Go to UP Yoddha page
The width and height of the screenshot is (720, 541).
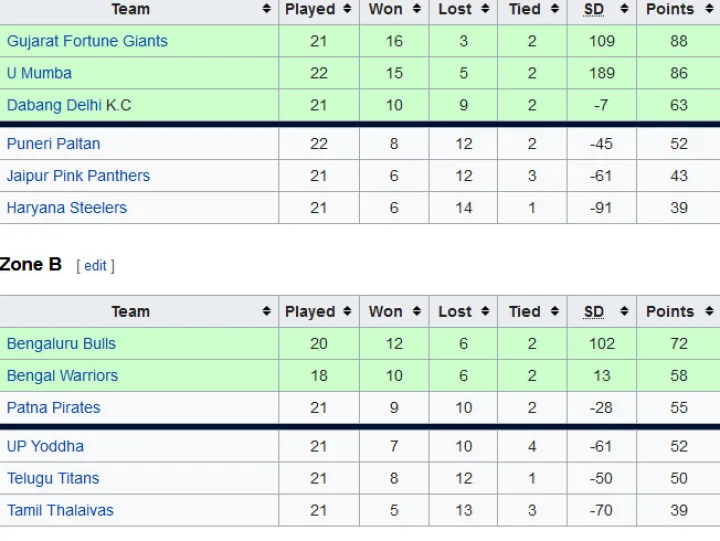click(x=45, y=446)
